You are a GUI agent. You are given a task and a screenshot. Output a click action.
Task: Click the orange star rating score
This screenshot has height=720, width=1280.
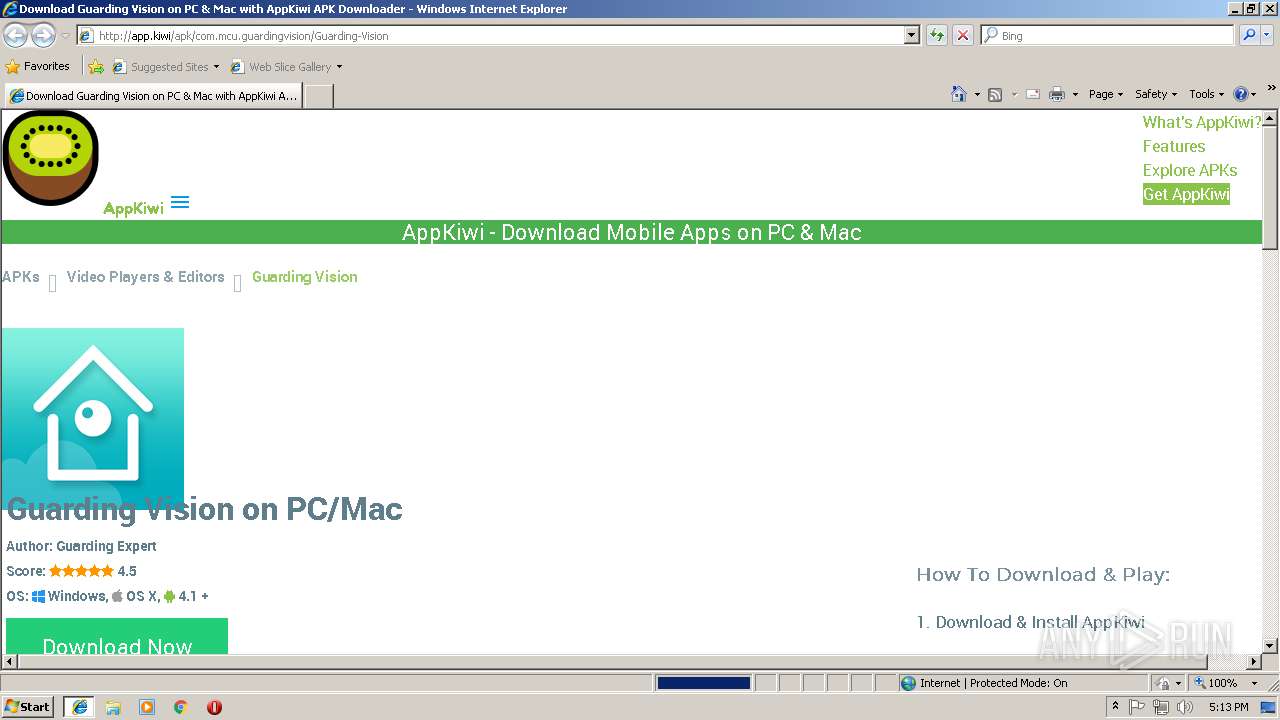pos(81,571)
